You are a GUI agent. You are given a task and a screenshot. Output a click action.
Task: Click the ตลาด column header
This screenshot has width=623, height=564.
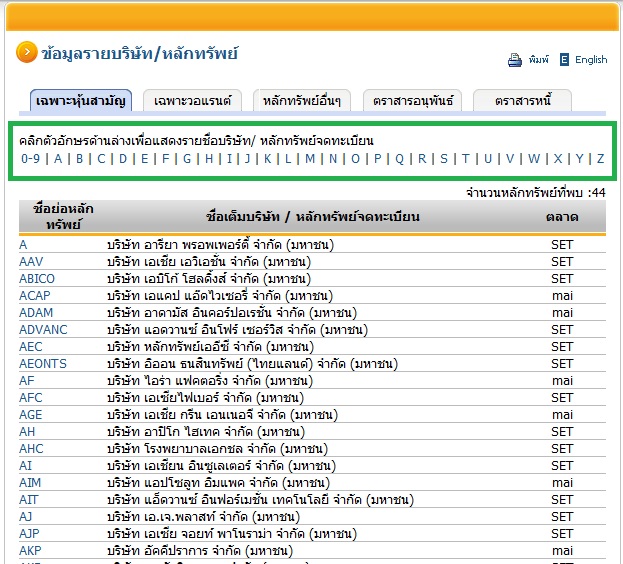[x=562, y=217]
